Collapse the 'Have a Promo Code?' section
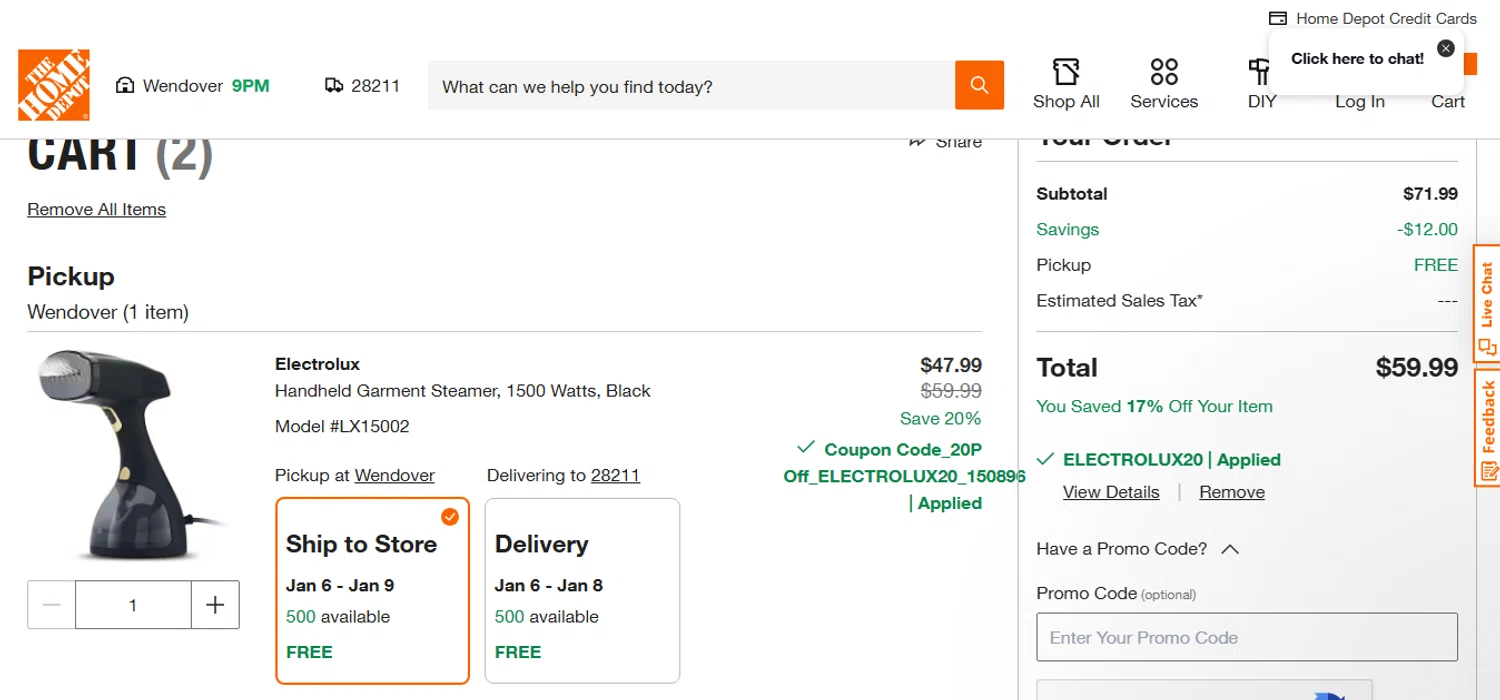1500x700 pixels. [x=1138, y=549]
